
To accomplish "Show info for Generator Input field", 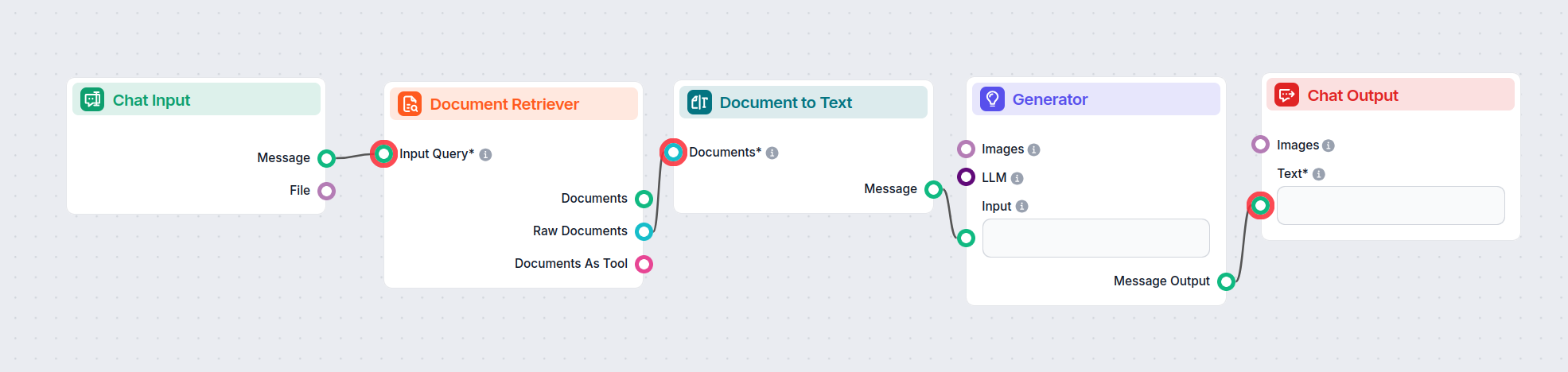I will click(x=1022, y=207).
